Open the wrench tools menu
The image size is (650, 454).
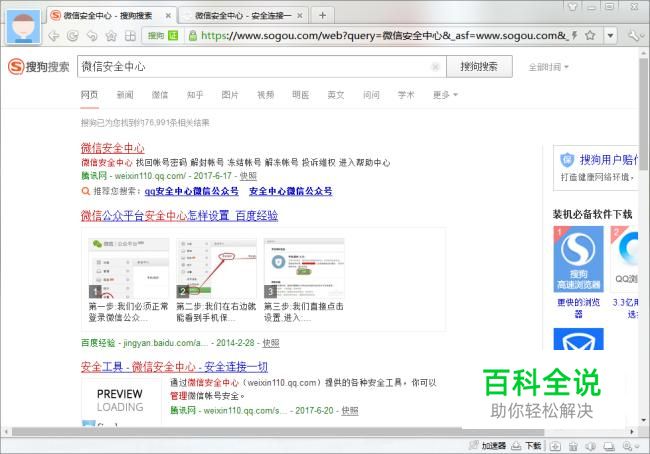pyautogui.click(x=634, y=36)
